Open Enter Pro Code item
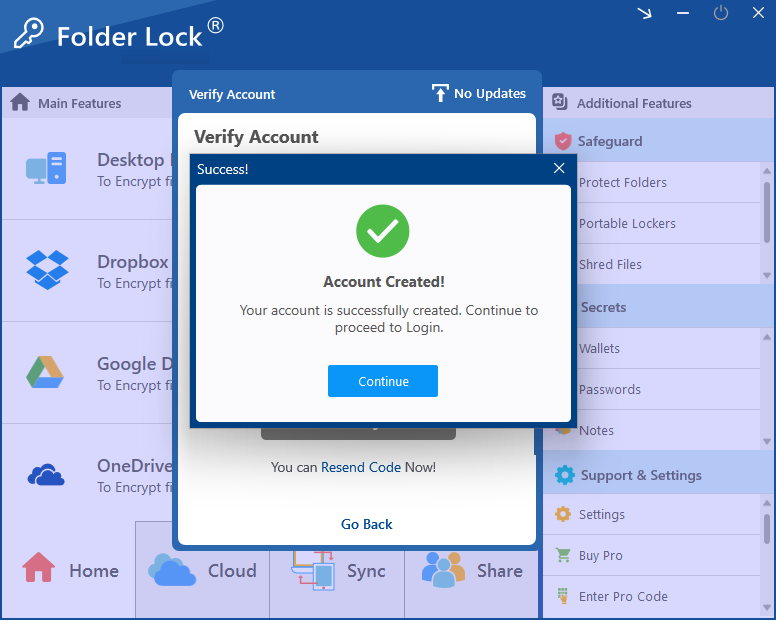 652,596
